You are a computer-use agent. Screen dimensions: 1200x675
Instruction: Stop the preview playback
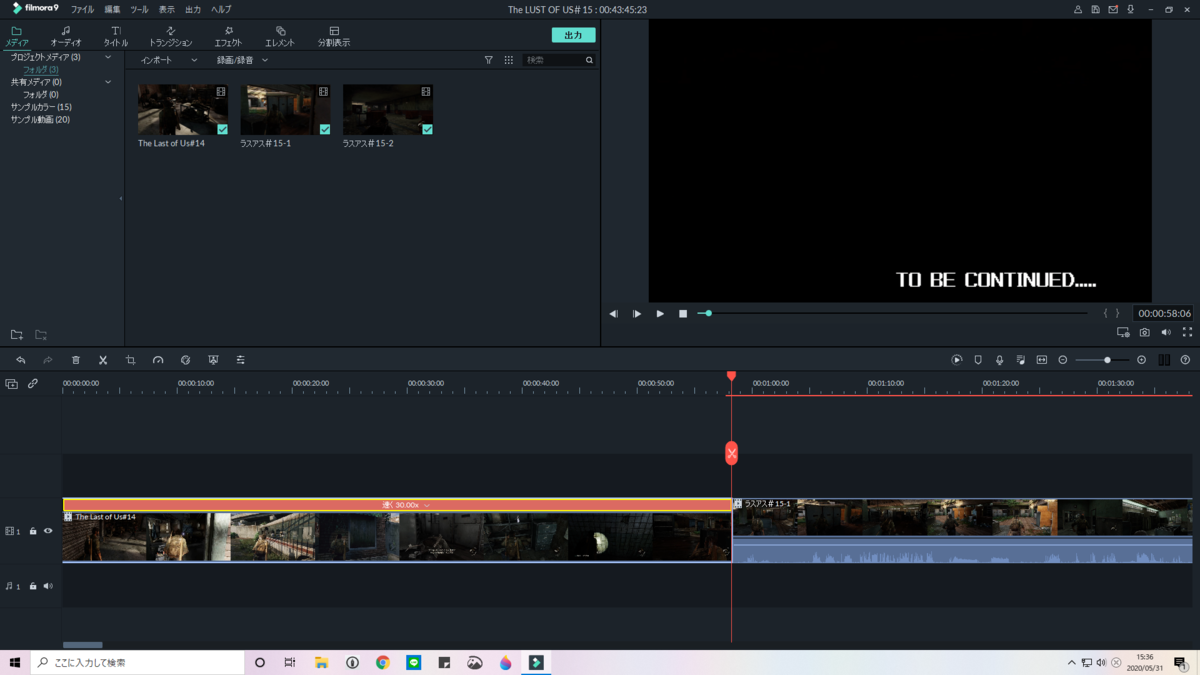pyautogui.click(x=683, y=314)
